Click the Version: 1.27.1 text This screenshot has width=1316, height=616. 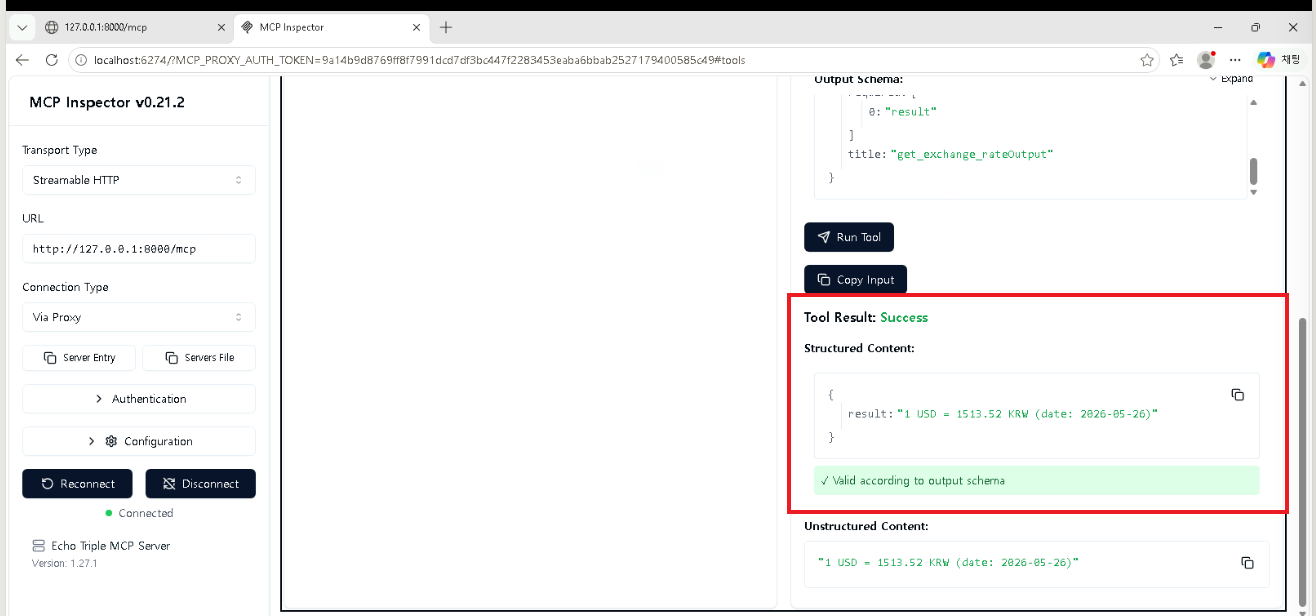64,564
